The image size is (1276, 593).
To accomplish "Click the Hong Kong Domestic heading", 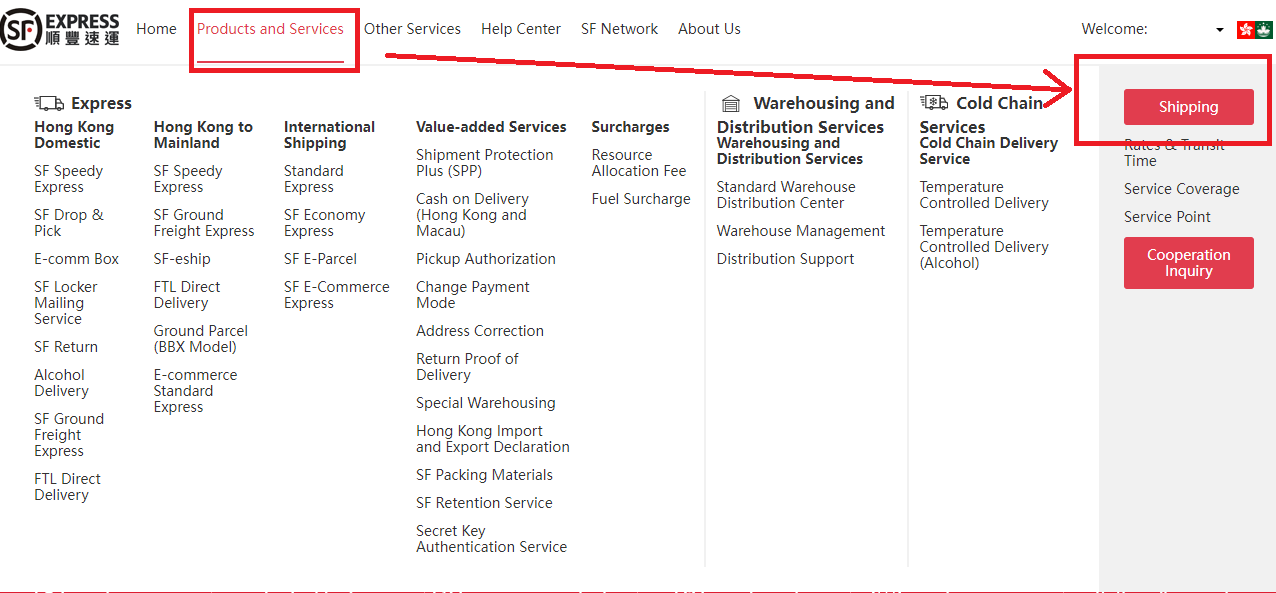I will pyautogui.click(x=74, y=135).
